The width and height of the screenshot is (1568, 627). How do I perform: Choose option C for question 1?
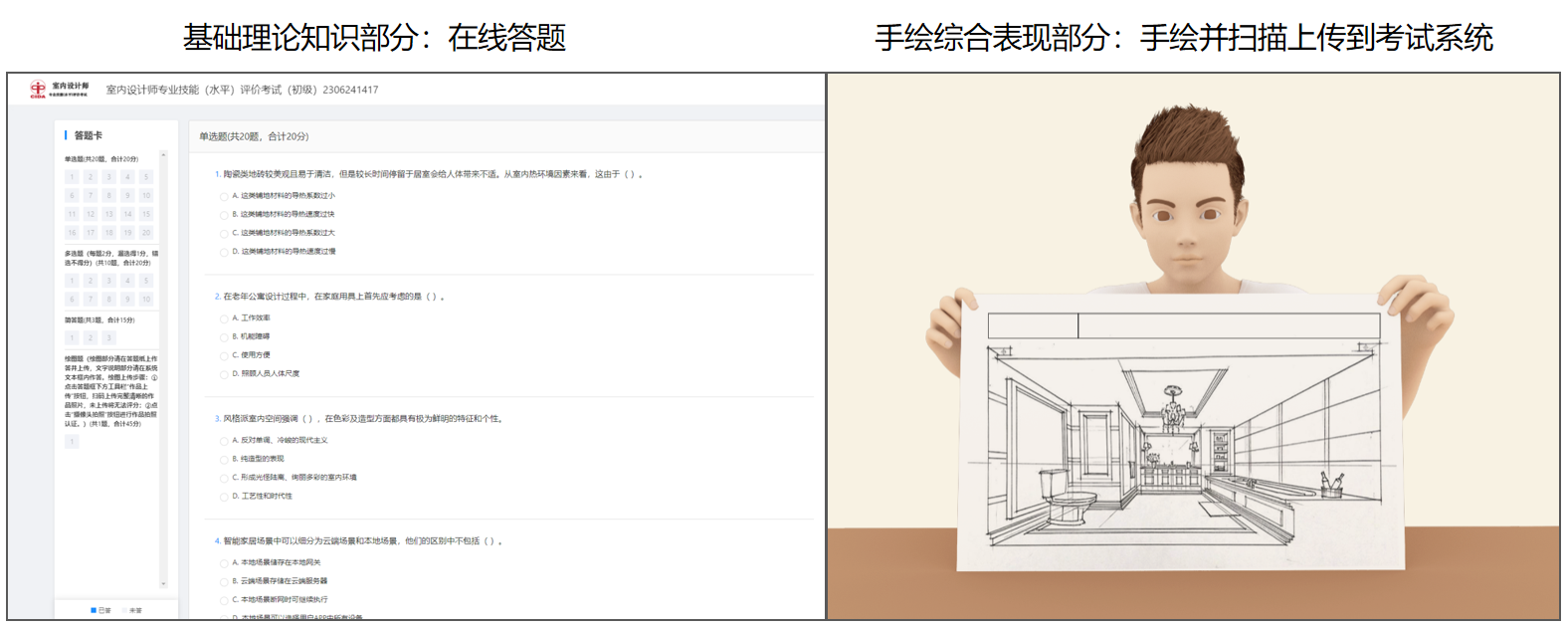tap(224, 233)
